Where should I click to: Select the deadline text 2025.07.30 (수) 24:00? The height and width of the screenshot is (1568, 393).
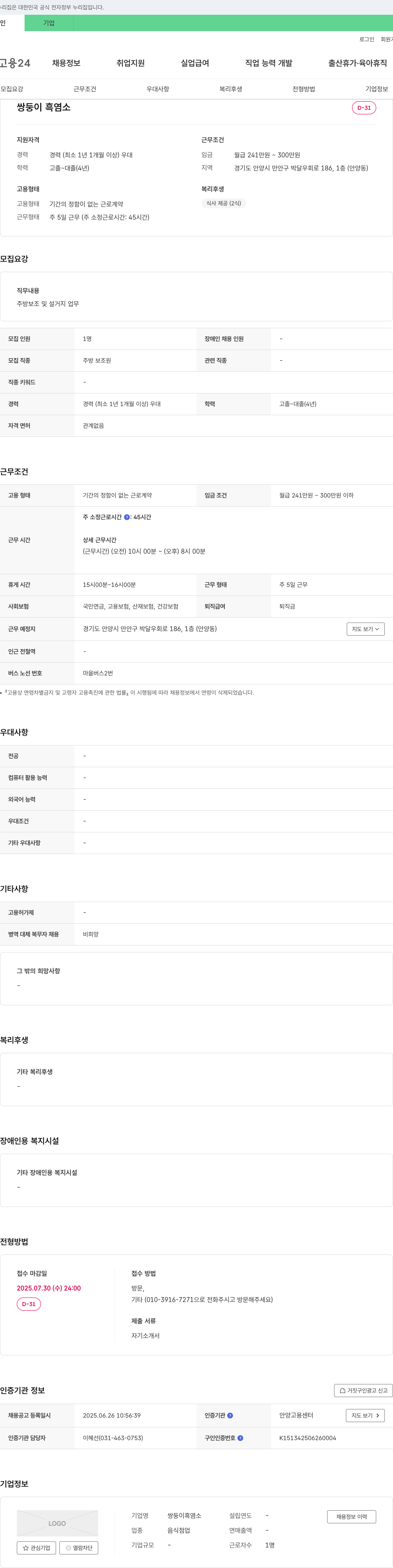[49, 1288]
